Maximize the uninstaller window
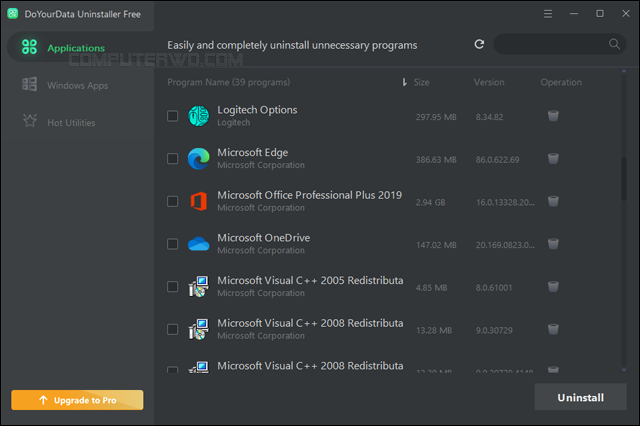The width and height of the screenshot is (640, 426). 600,13
